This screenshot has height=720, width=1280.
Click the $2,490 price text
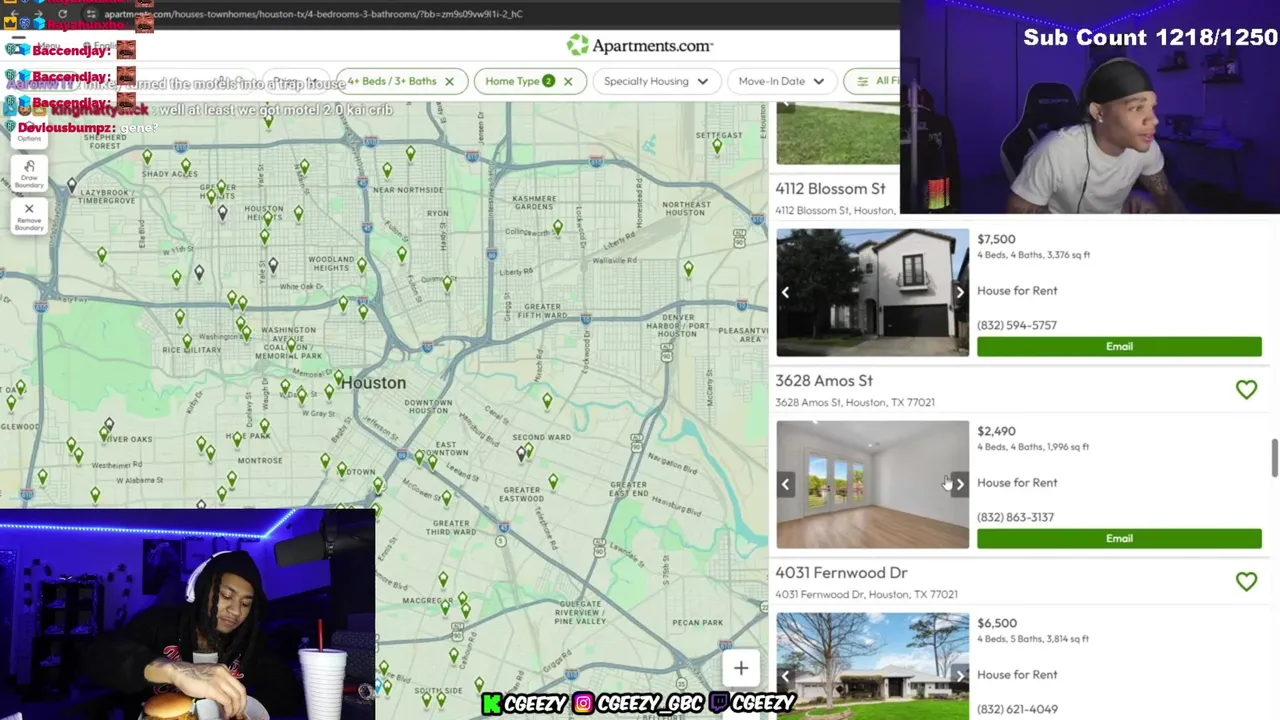996,431
